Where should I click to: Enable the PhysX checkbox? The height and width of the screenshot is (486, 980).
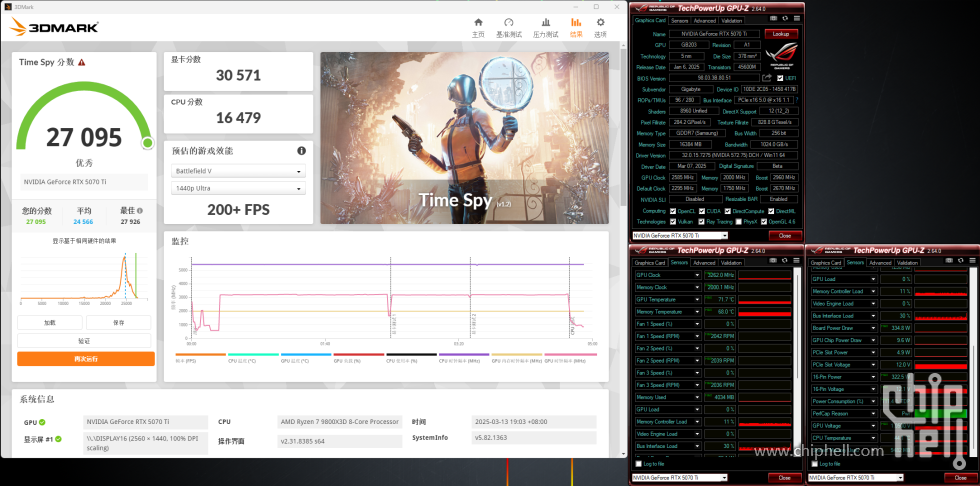(739, 222)
